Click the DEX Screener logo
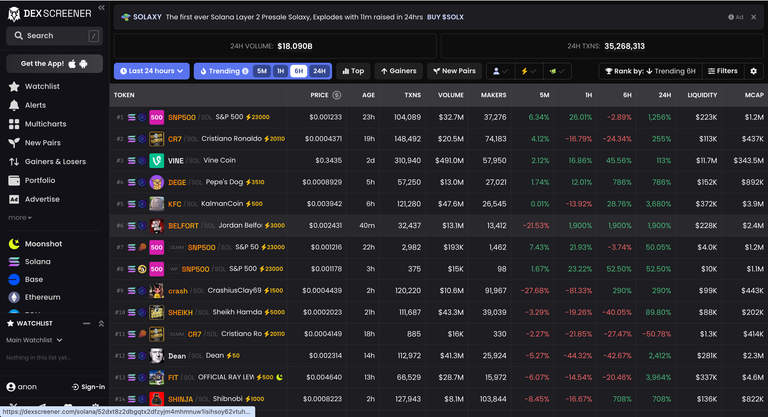The height and width of the screenshot is (417, 768). tap(50, 14)
